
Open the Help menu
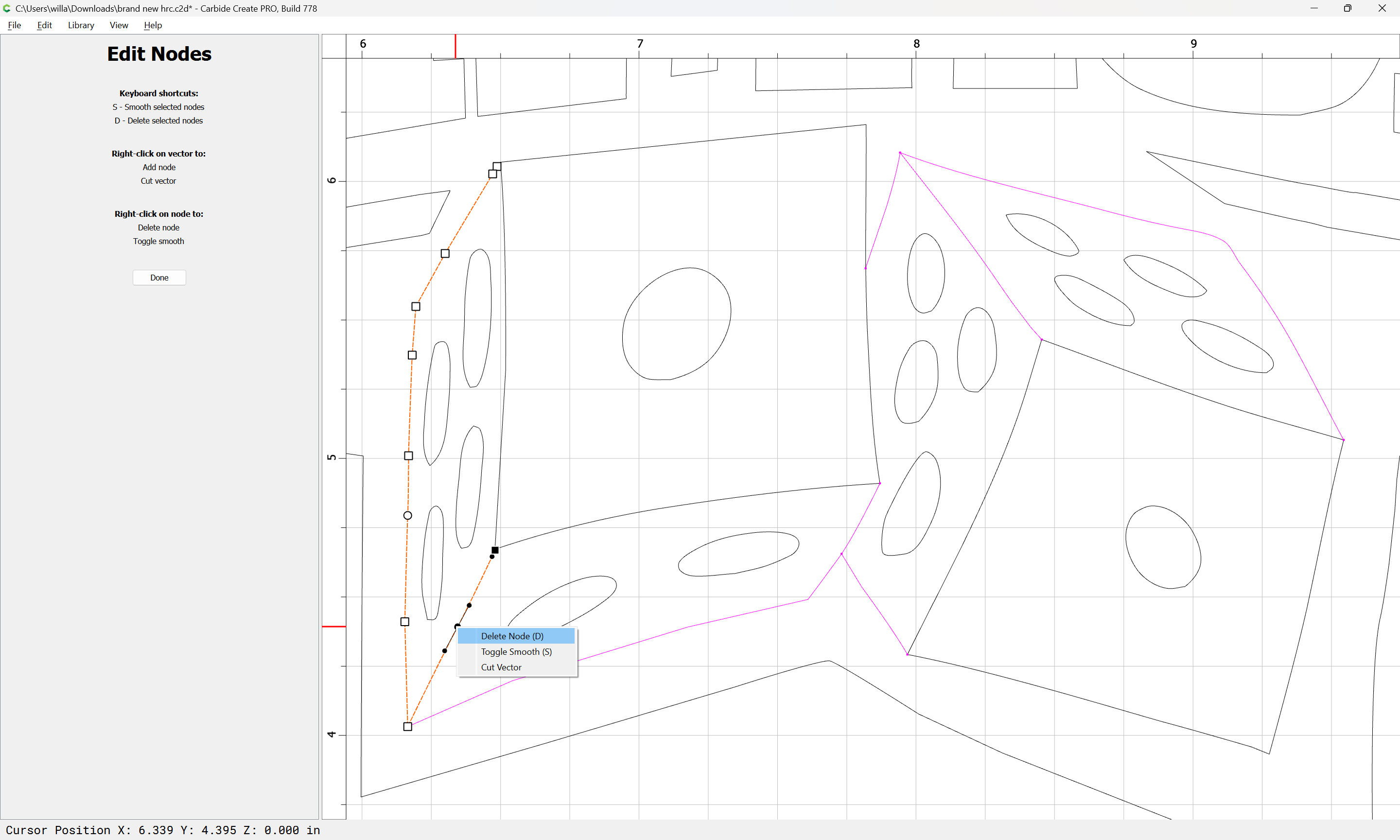coord(153,25)
